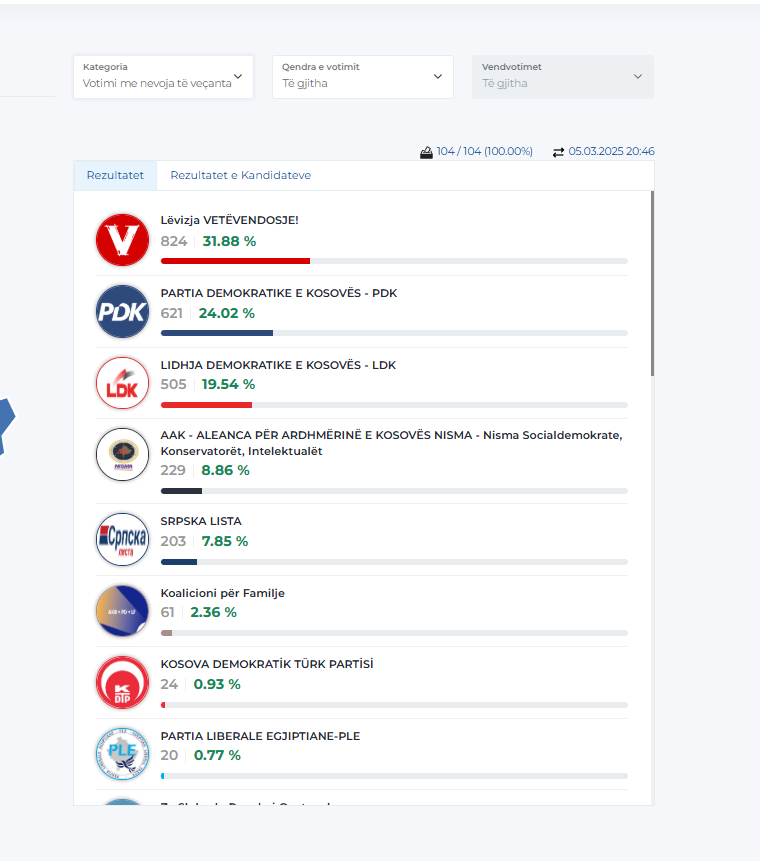Click LIDHJA DEMOKRATIKE E KOSOVËS - LDK name
This screenshot has width=760, height=861.
tap(278, 365)
